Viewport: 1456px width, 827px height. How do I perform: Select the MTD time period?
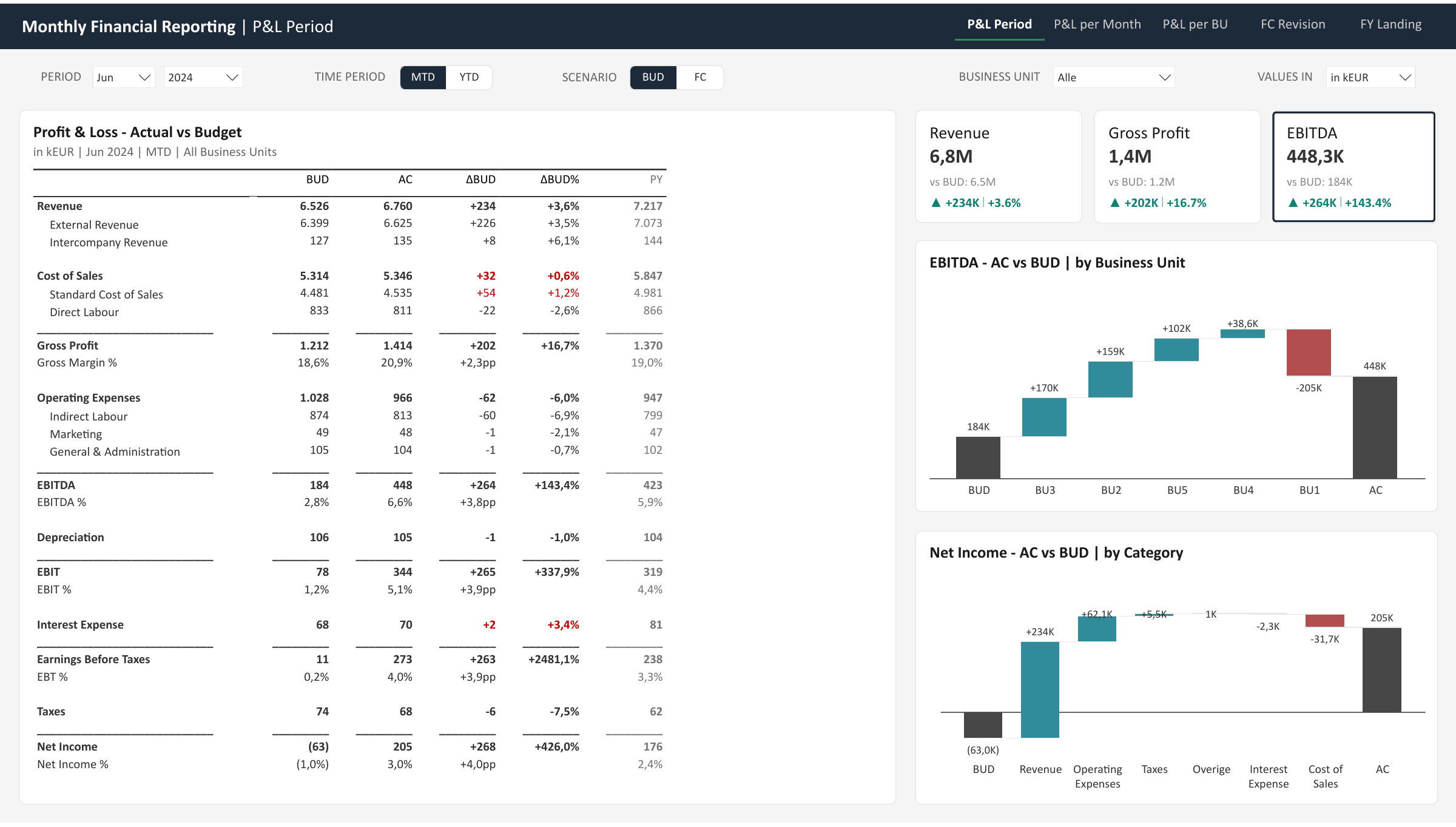tap(423, 77)
